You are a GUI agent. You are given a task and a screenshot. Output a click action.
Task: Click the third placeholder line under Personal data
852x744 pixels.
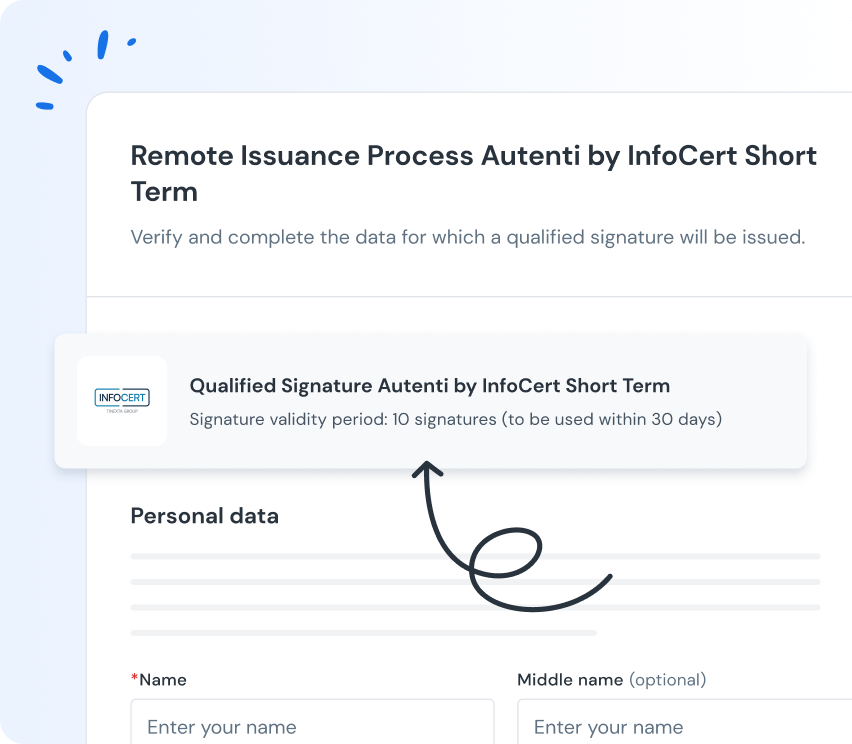pos(475,608)
